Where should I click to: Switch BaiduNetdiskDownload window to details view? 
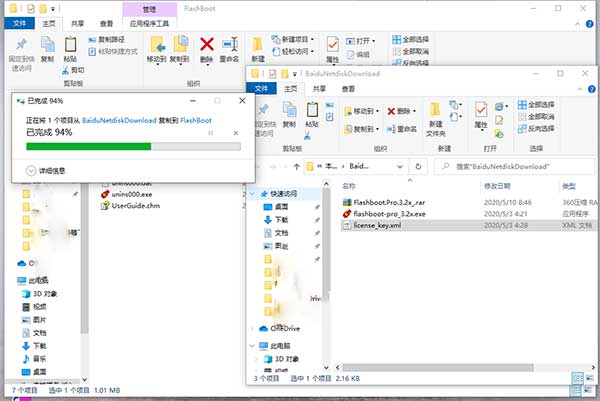(577, 378)
